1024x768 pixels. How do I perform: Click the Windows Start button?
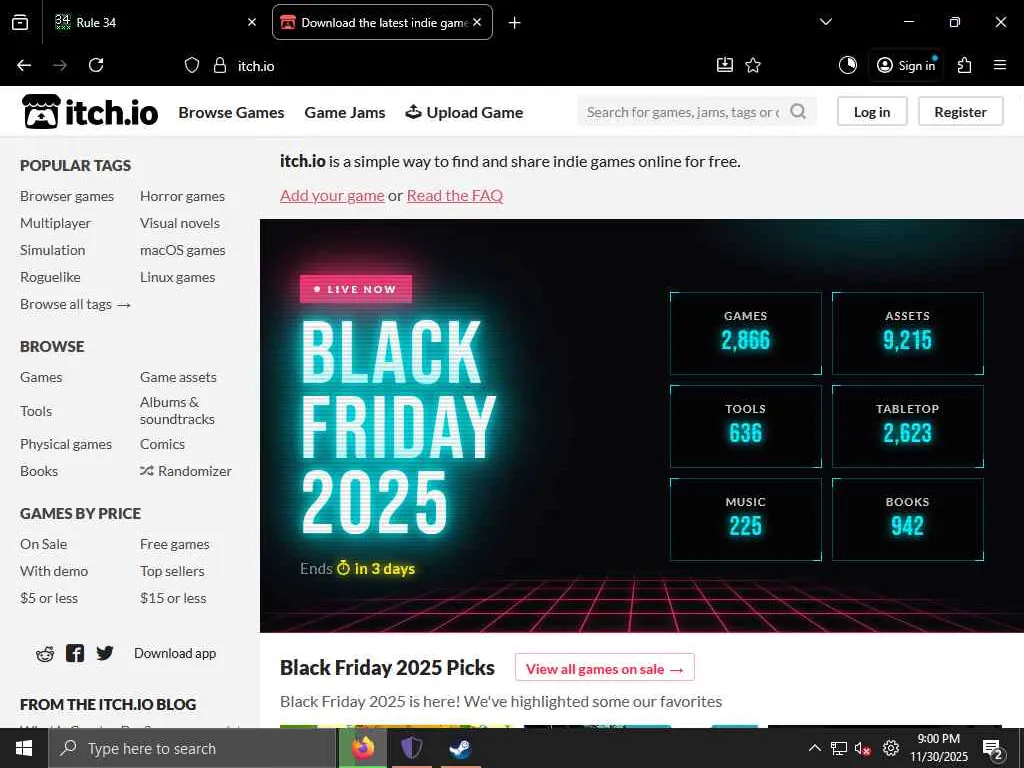click(x=24, y=748)
